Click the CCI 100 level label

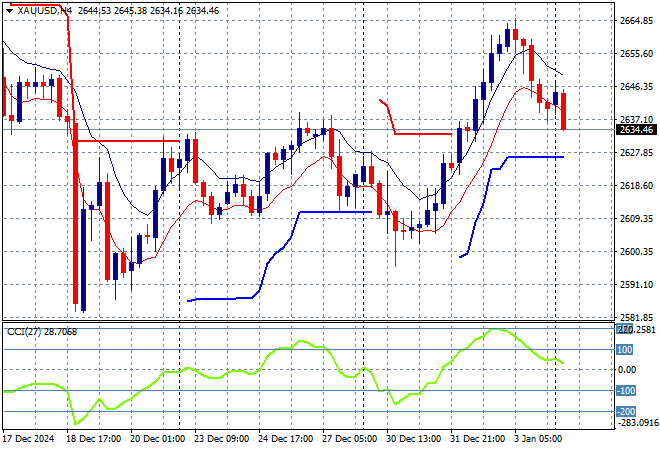pos(625,350)
